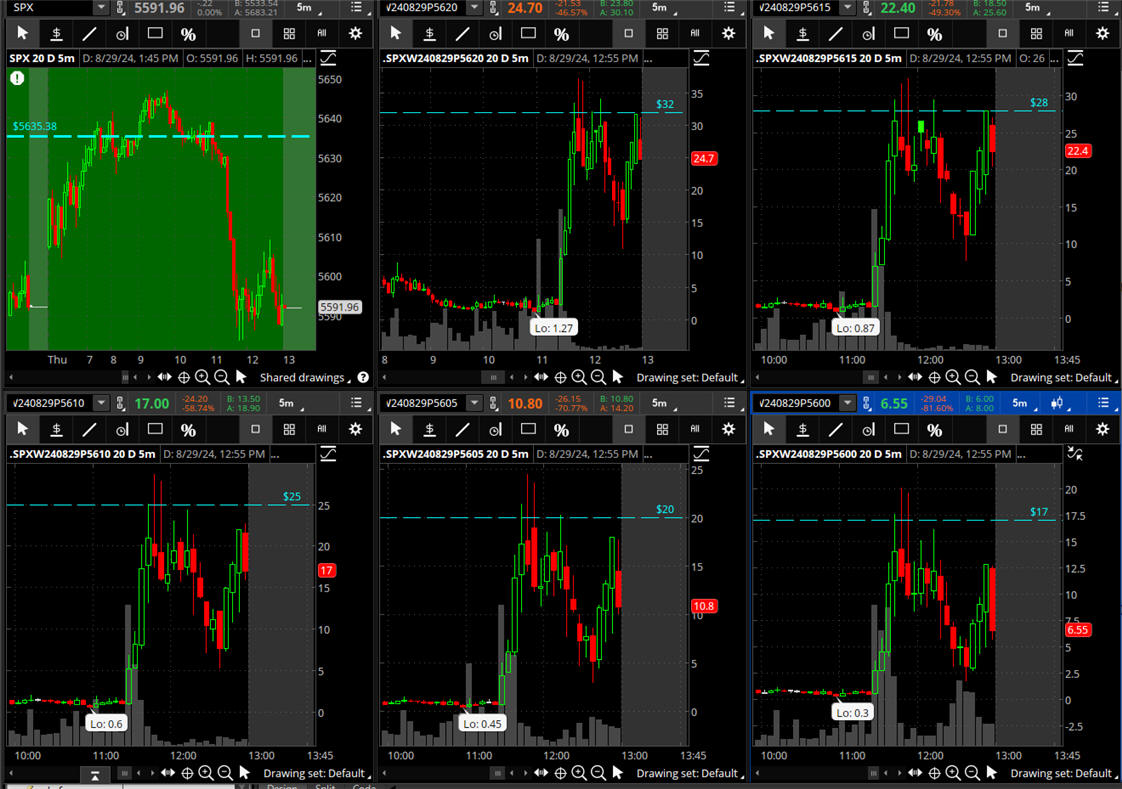Select percent tool in P5620 chart toolbar
This screenshot has width=1122, height=789.
561,33
